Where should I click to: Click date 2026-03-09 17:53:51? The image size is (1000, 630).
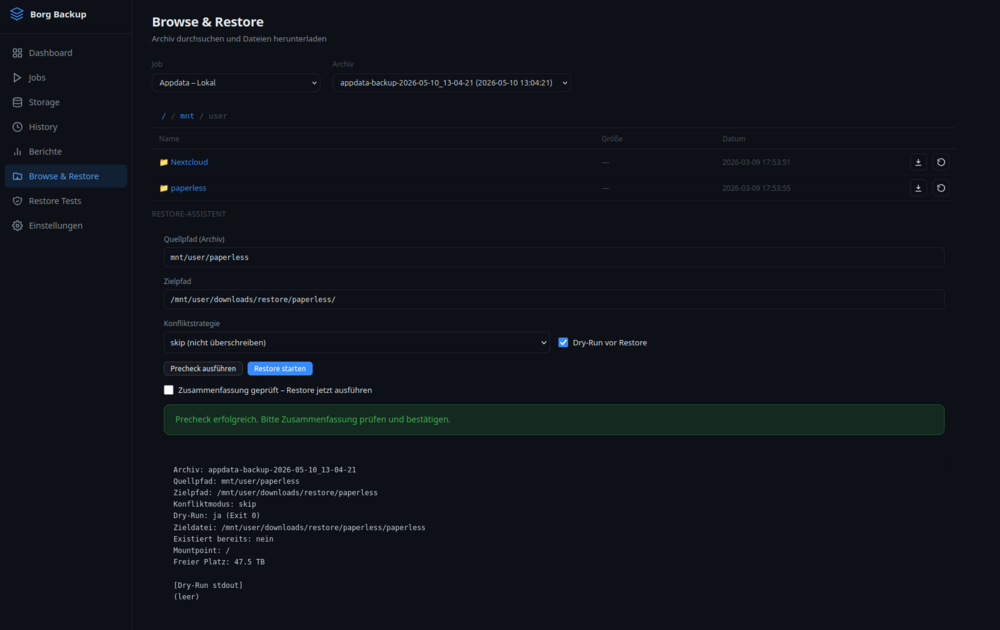click(x=756, y=163)
